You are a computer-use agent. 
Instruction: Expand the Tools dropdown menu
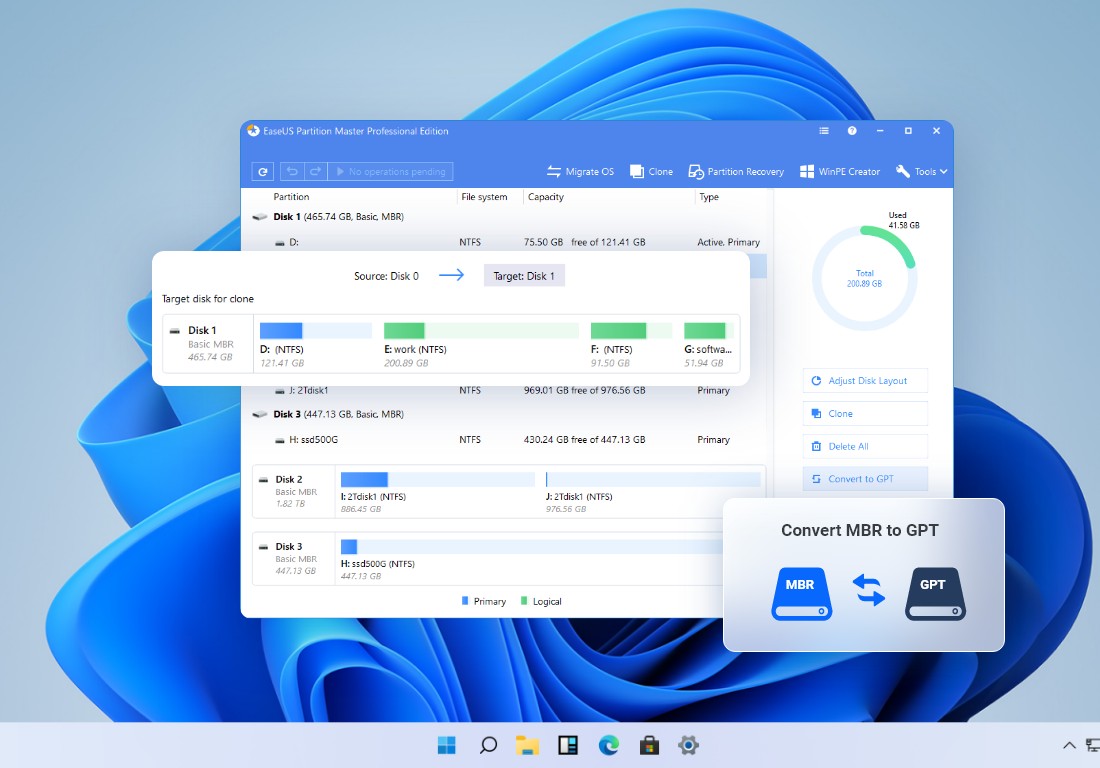pyautogui.click(x=922, y=172)
